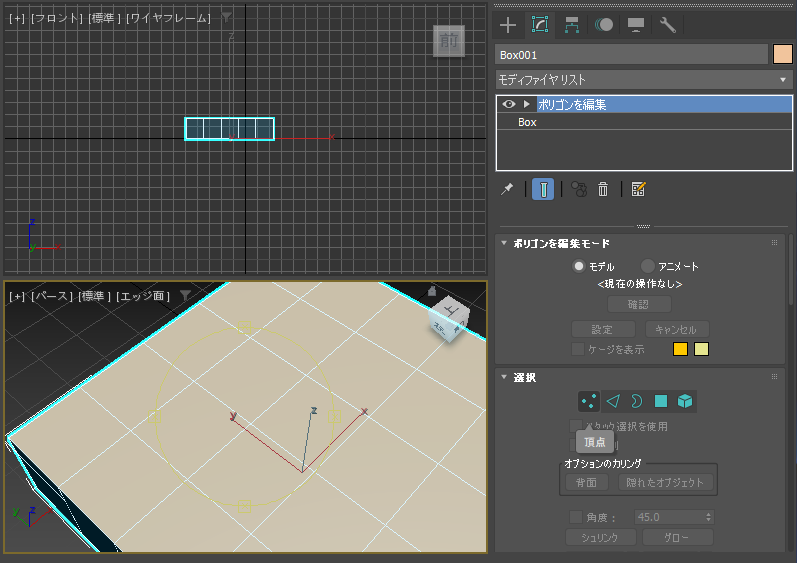Click the 前 ViewCube face
Screen dimensions: 797x563
(449, 41)
